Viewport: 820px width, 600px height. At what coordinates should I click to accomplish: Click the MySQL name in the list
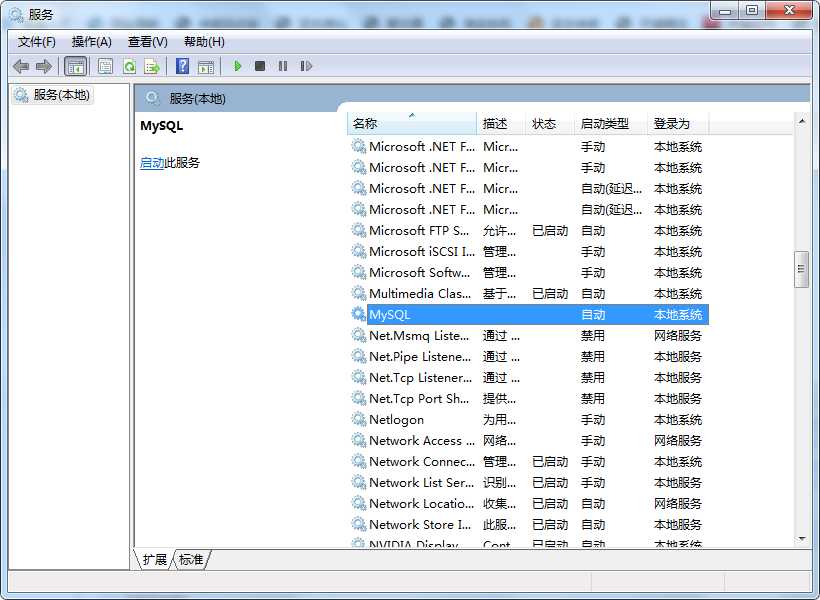tap(390, 314)
